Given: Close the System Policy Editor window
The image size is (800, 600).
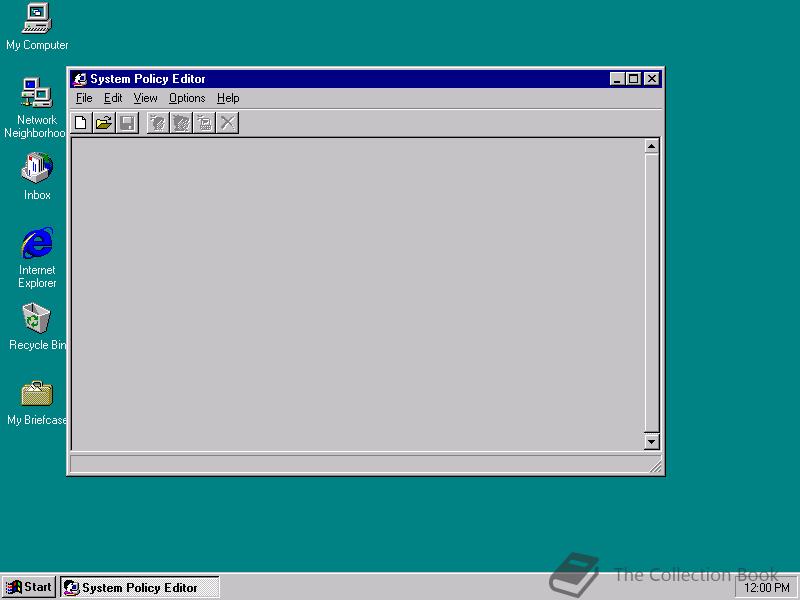Looking at the screenshot, I should click(652, 79).
